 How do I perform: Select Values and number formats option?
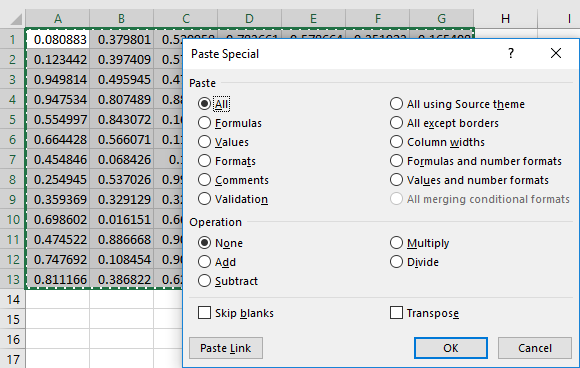tap(396, 180)
